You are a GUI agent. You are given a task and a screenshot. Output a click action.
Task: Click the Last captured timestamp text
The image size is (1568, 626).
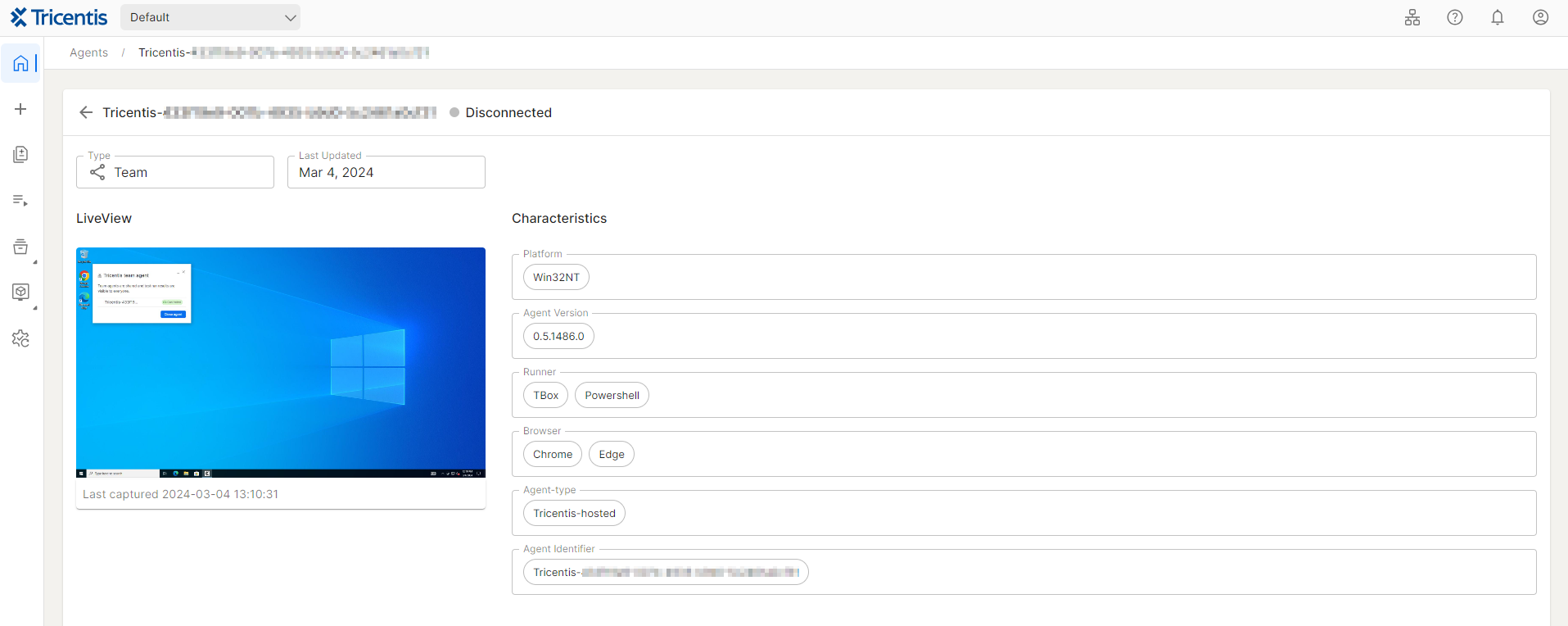point(180,494)
